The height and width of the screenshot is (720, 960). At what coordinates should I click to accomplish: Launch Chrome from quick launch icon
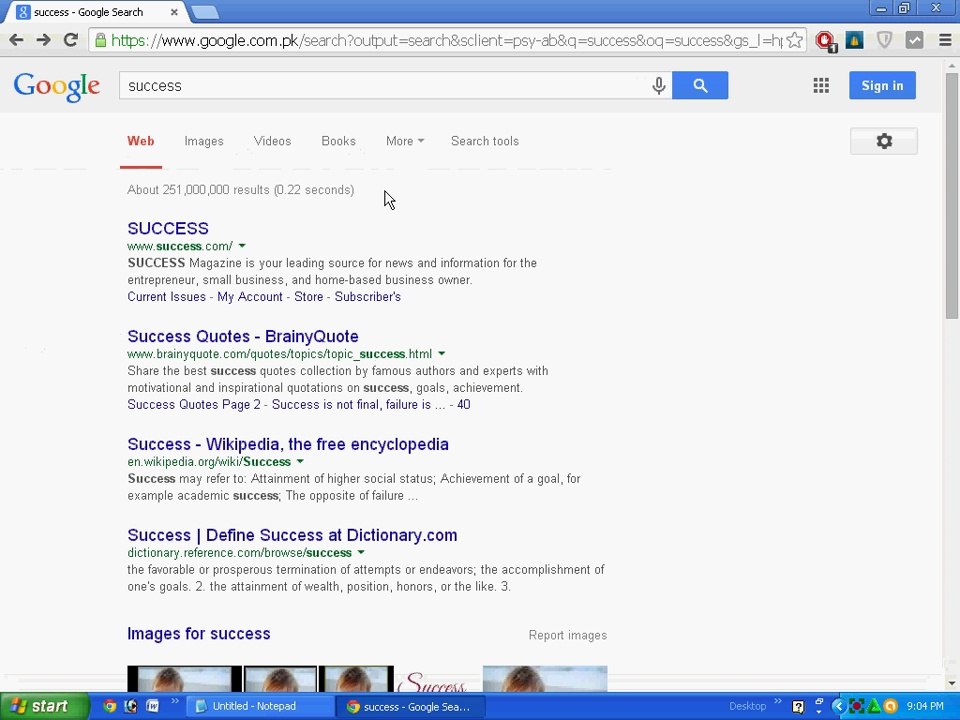pos(109,706)
